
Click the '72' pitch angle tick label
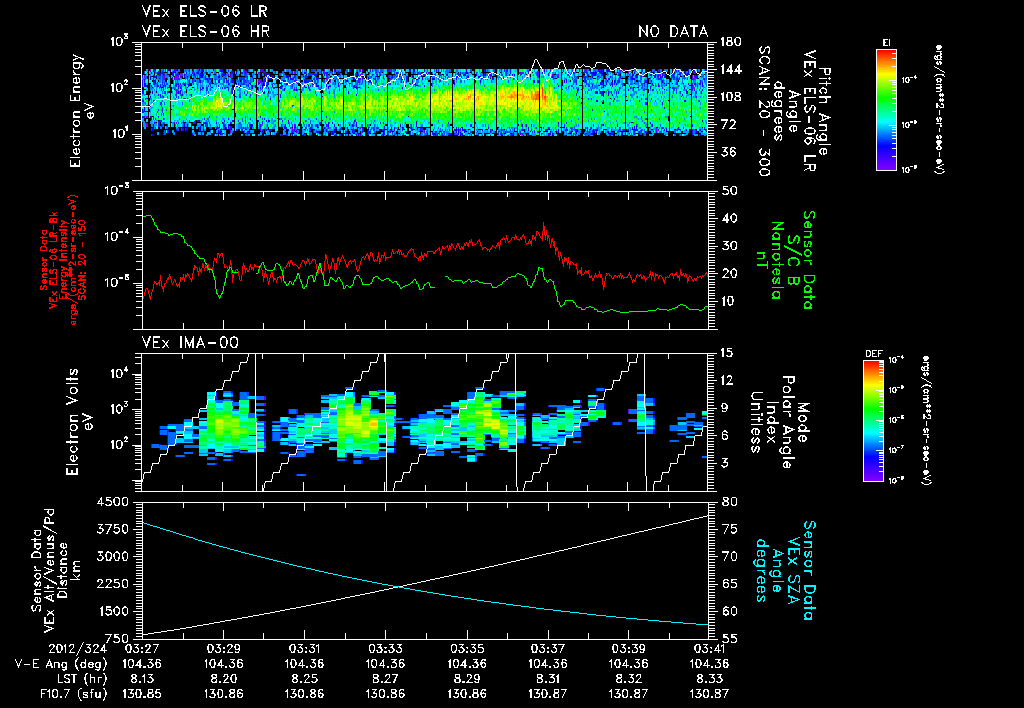[727, 124]
